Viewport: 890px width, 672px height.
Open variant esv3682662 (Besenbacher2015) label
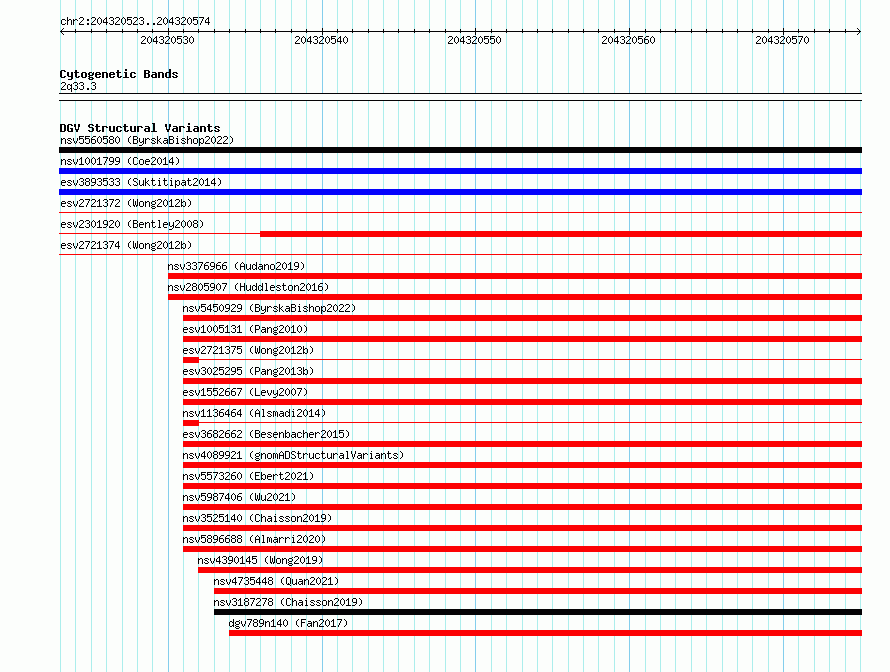(266, 434)
